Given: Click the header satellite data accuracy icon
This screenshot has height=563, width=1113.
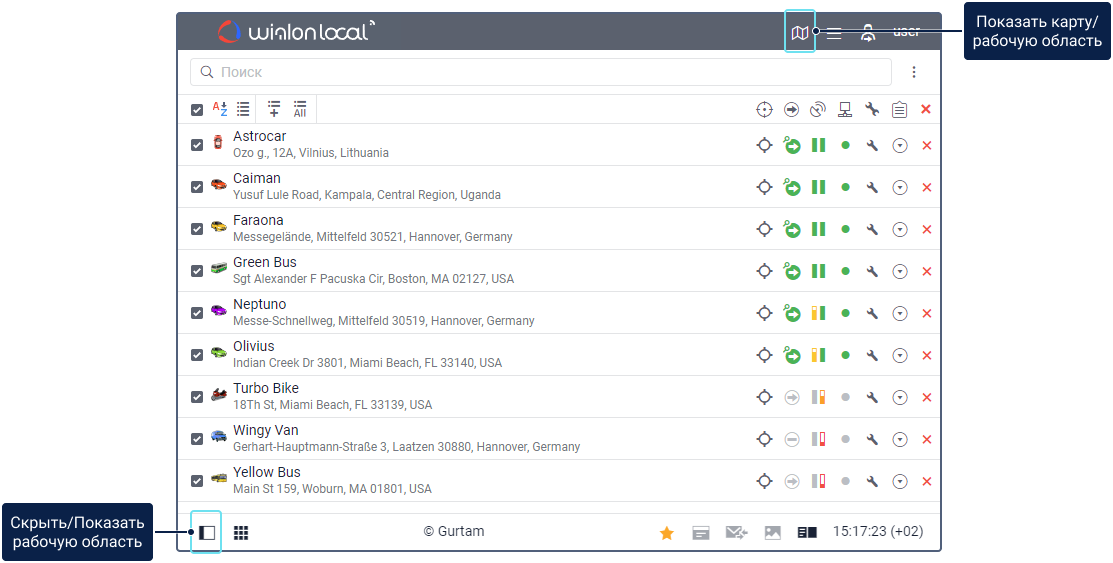Looking at the screenshot, I should click(818, 109).
